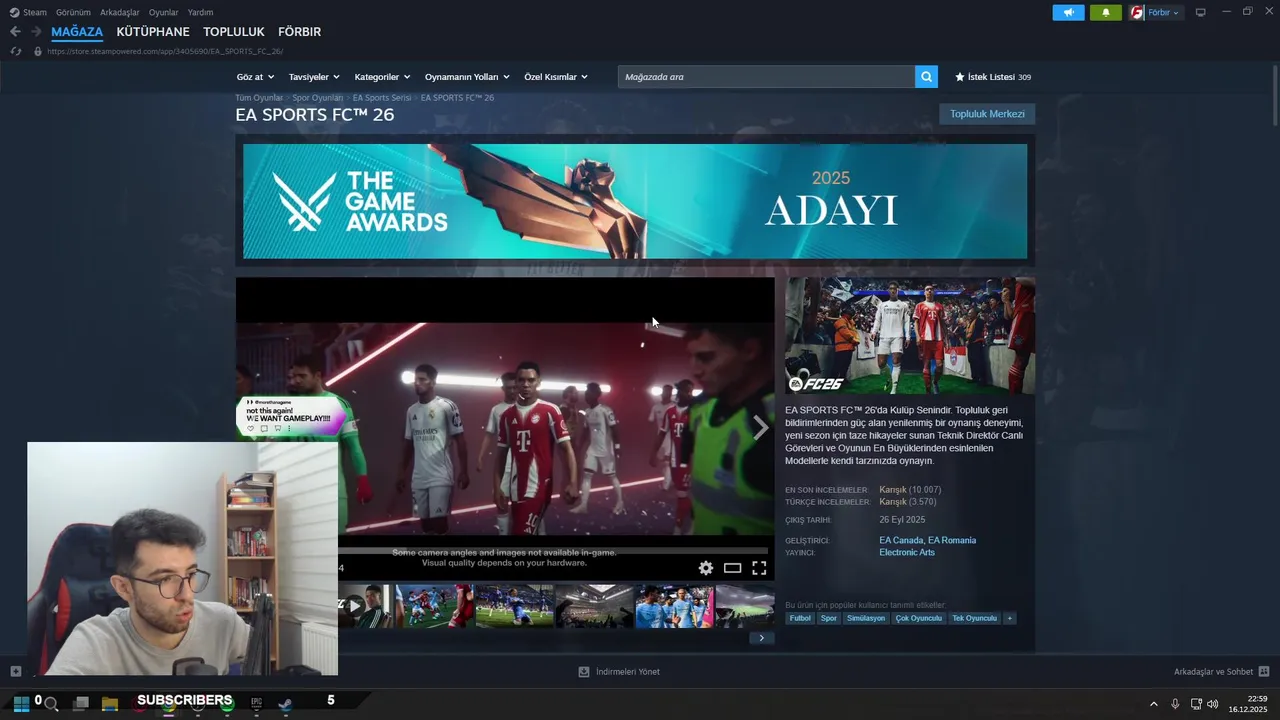Image resolution: width=1280 pixels, height=720 pixels.
Task: Open the Windows Start menu
Action: tap(21, 704)
